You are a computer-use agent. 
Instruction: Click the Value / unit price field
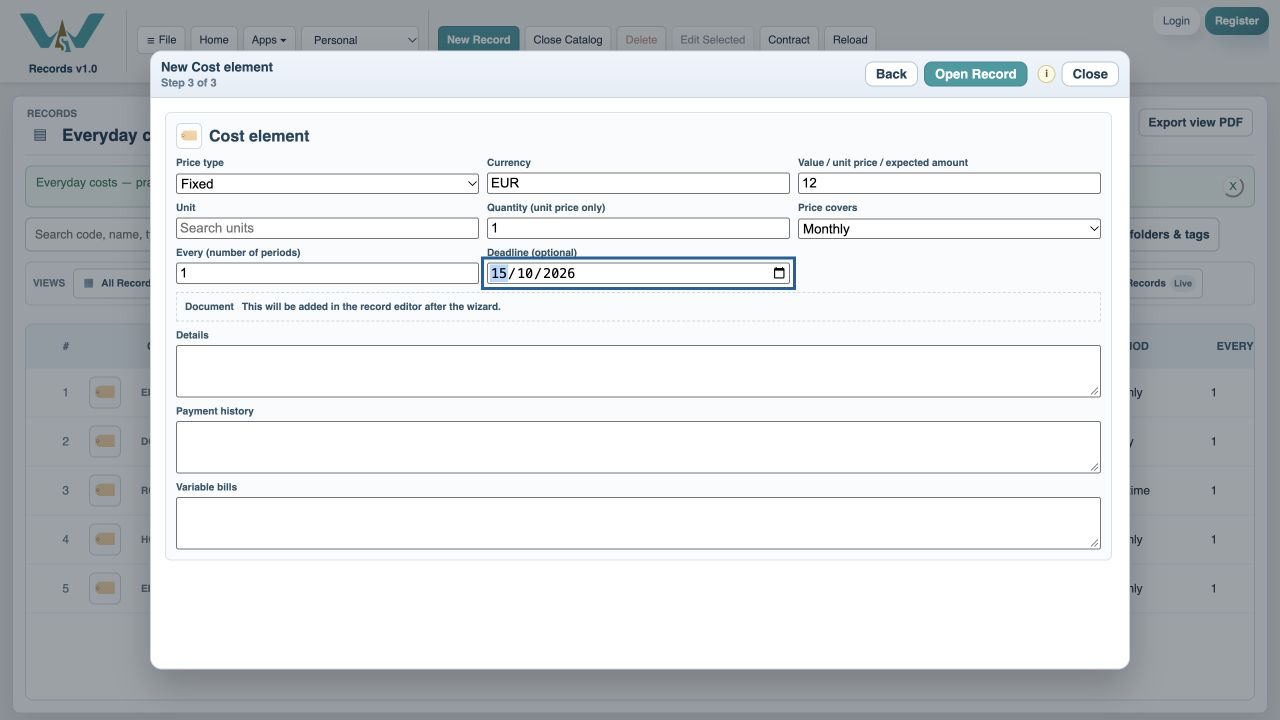coord(949,183)
